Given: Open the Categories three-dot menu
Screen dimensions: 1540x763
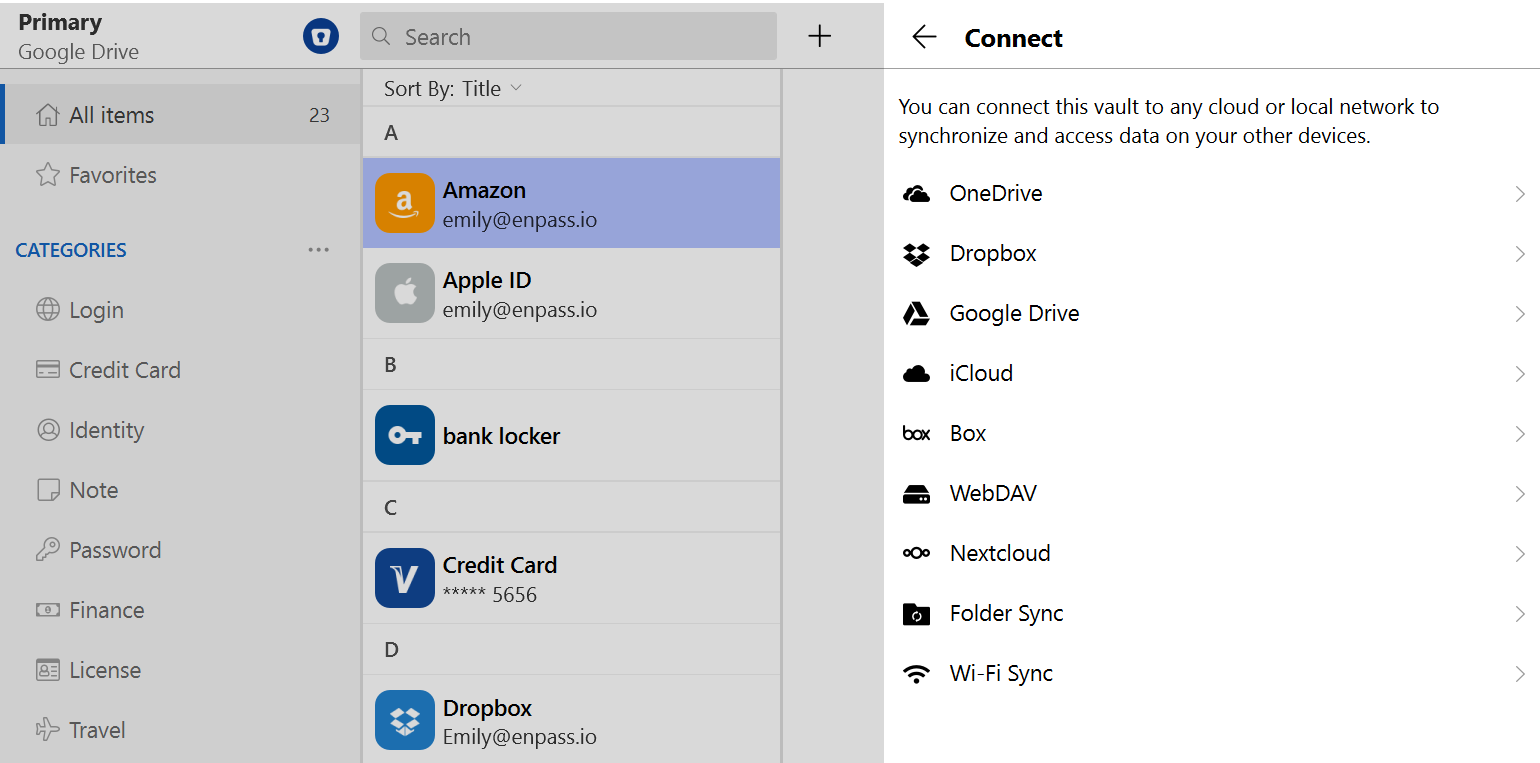Looking at the screenshot, I should pyautogui.click(x=319, y=250).
